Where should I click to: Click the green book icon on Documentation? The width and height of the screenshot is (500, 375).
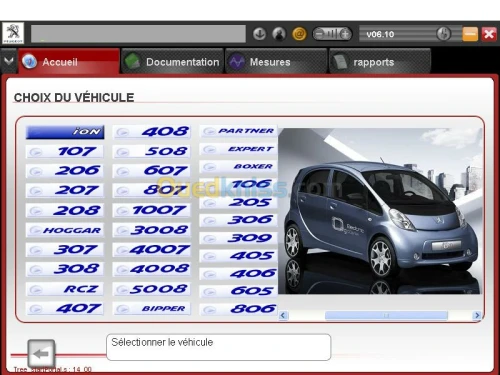(132, 62)
